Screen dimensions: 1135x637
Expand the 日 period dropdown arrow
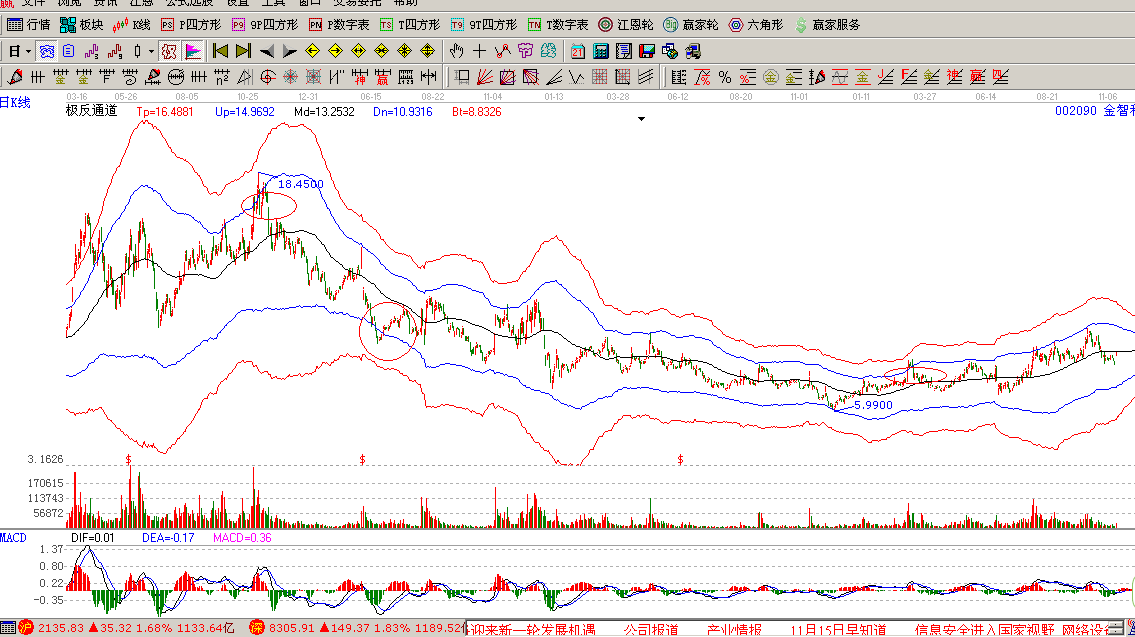pyautogui.click(x=29, y=51)
